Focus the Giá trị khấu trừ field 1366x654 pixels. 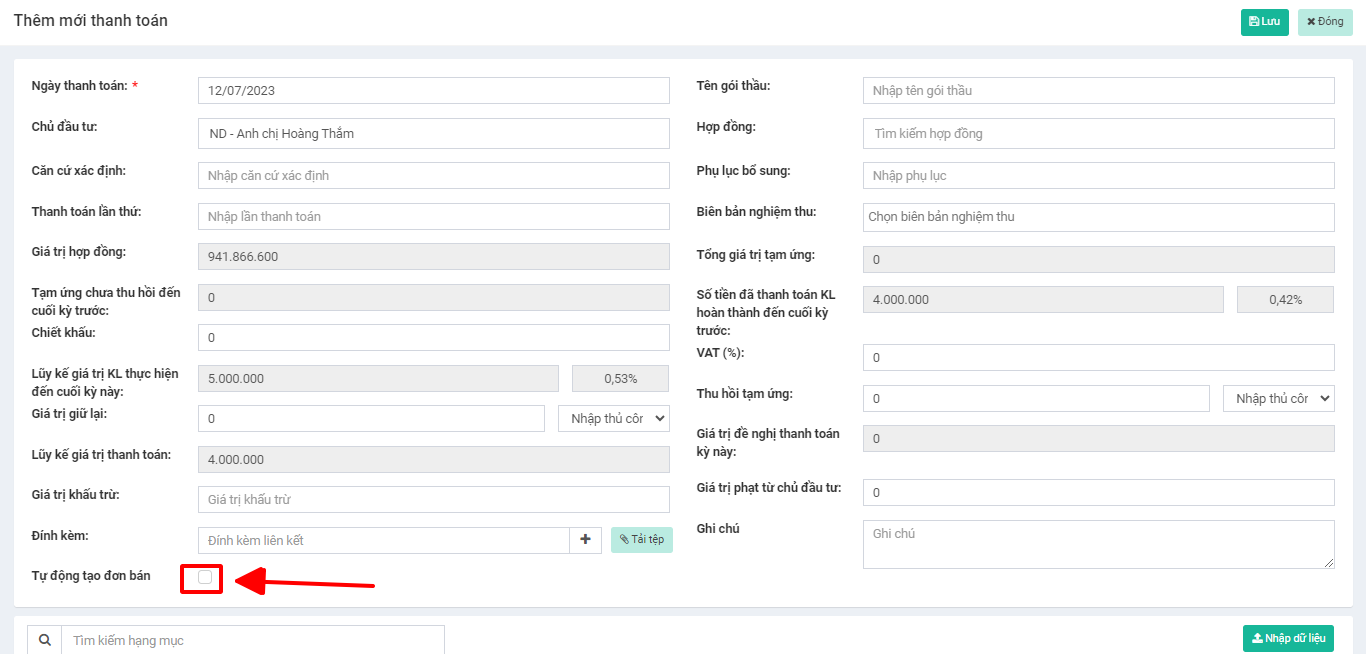(433, 499)
